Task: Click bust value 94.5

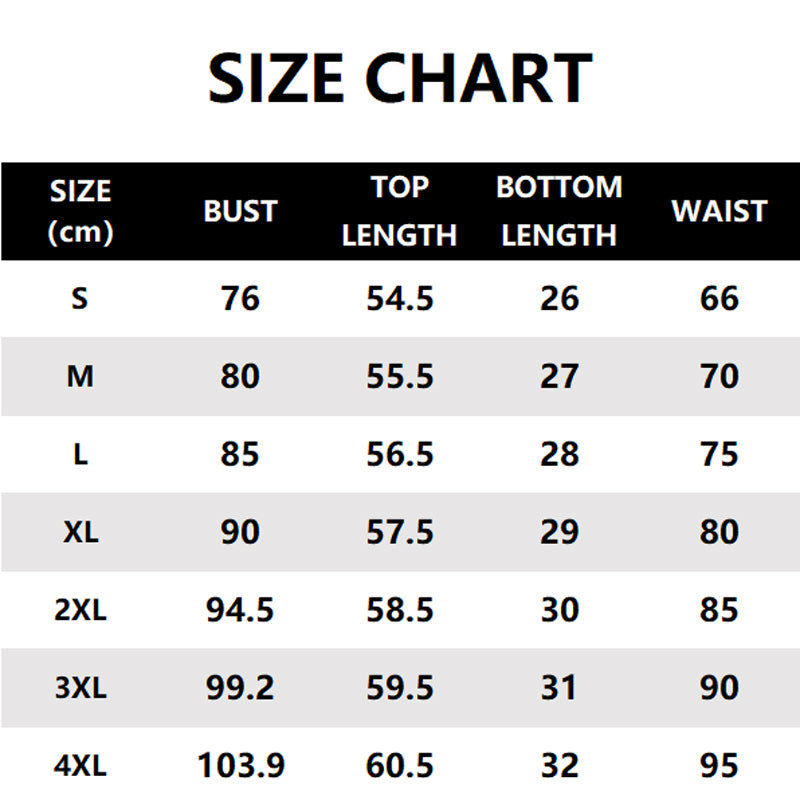Action: 240,610
